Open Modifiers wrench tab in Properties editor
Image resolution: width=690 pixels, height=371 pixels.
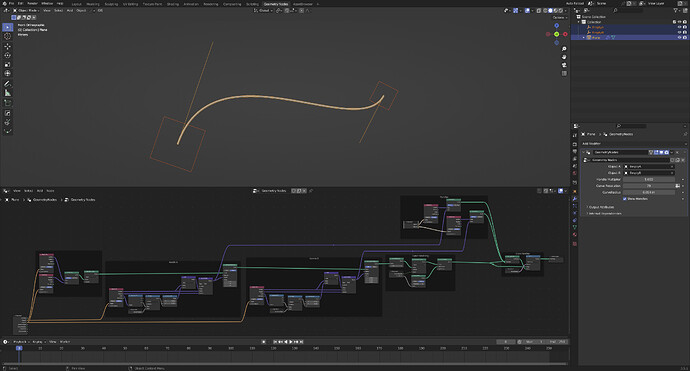575,198
